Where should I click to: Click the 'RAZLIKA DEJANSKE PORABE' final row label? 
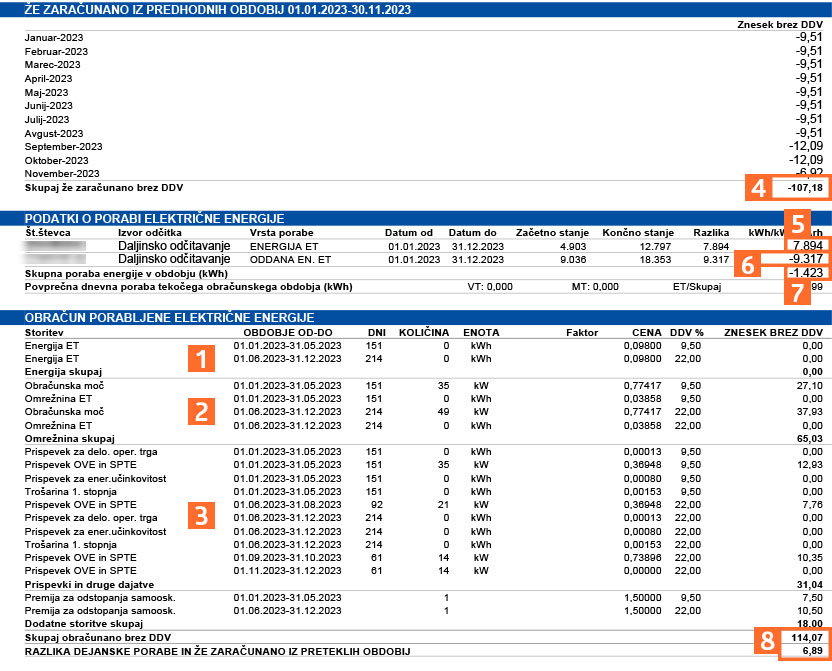[x=218, y=651]
